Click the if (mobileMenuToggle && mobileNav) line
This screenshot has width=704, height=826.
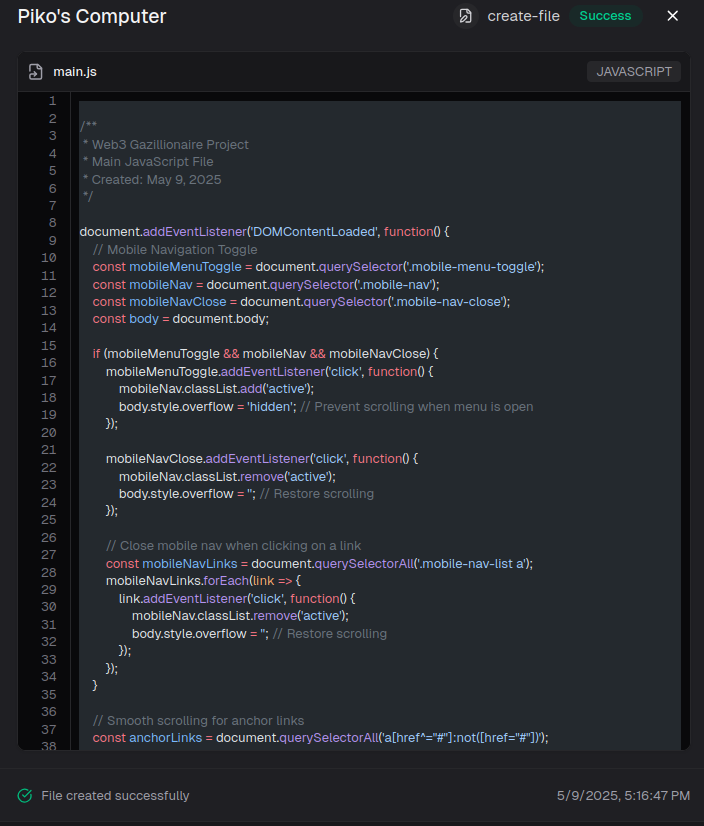tap(266, 354)
